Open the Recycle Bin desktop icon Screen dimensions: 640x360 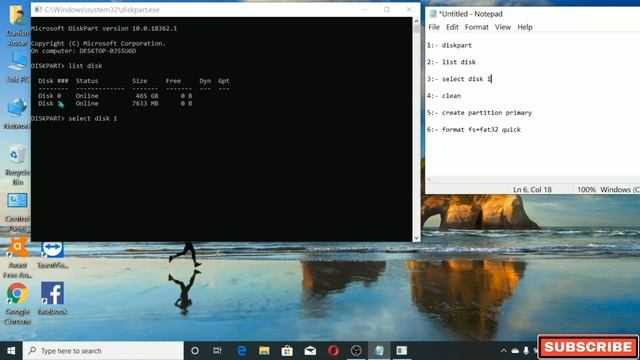tap(17, 164)
